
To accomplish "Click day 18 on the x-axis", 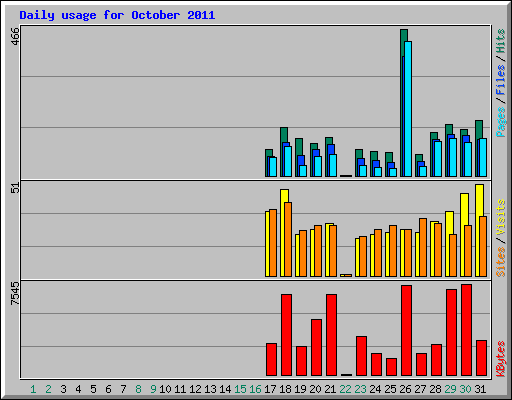I will tap(285, 389).
